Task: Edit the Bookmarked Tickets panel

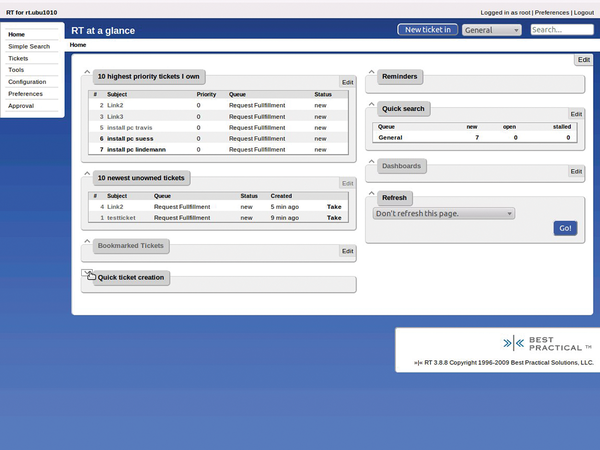Action: pyautogui.click(x=347, y=251)
